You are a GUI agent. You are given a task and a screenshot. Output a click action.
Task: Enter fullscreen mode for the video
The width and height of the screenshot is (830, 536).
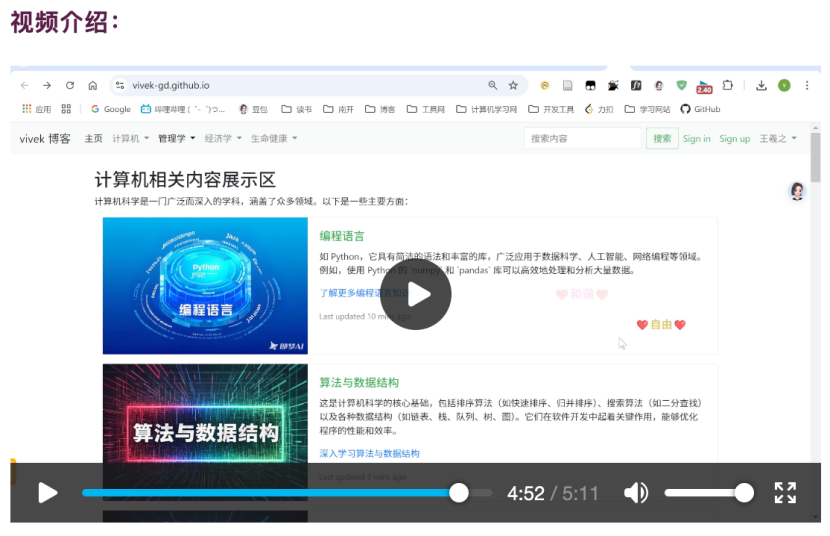785,493
